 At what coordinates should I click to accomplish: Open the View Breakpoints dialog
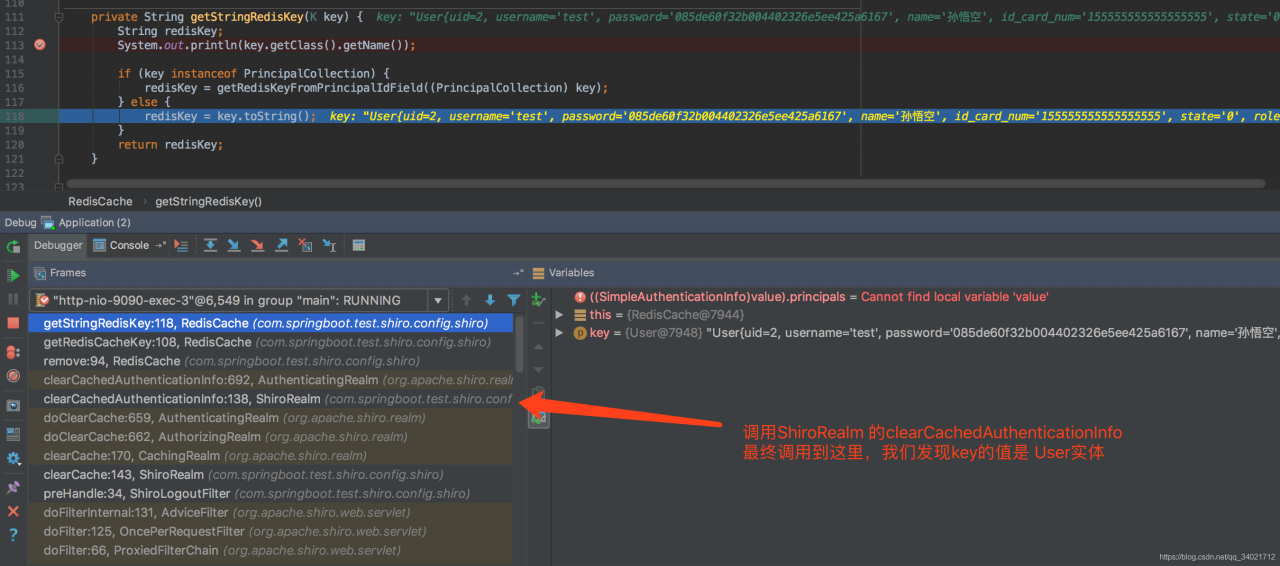pyautogui.click(x=13, y=352)
